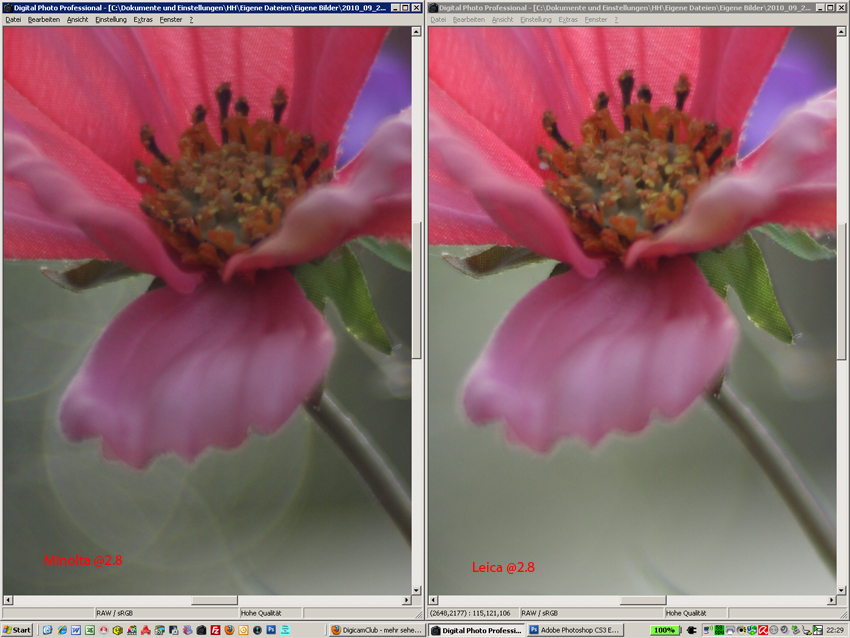850x638 pixels.
Task: Click Digital Photo Professional icon in left title bar
Action: coord(8,8)
